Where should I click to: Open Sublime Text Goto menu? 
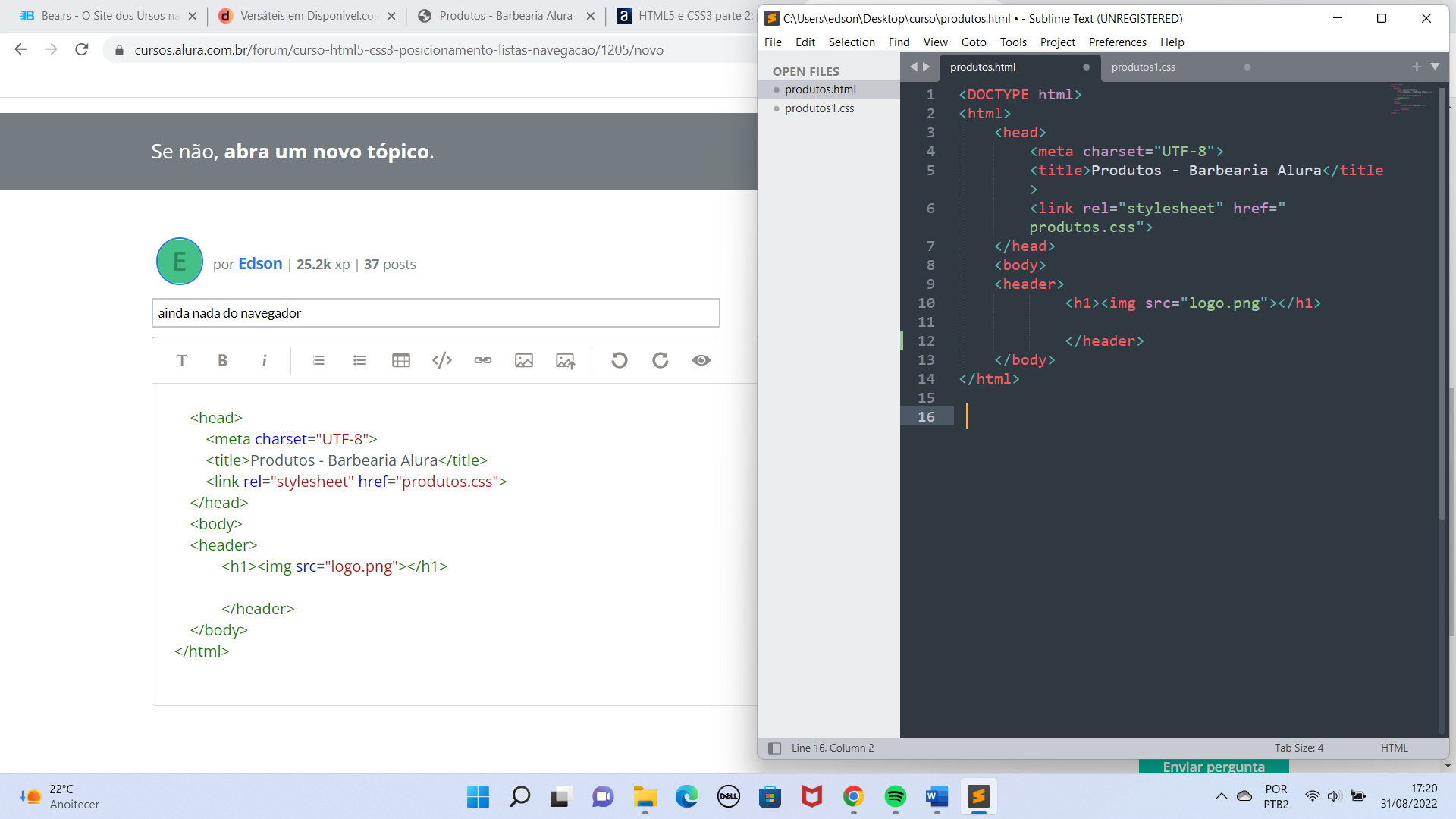point(974,42)
